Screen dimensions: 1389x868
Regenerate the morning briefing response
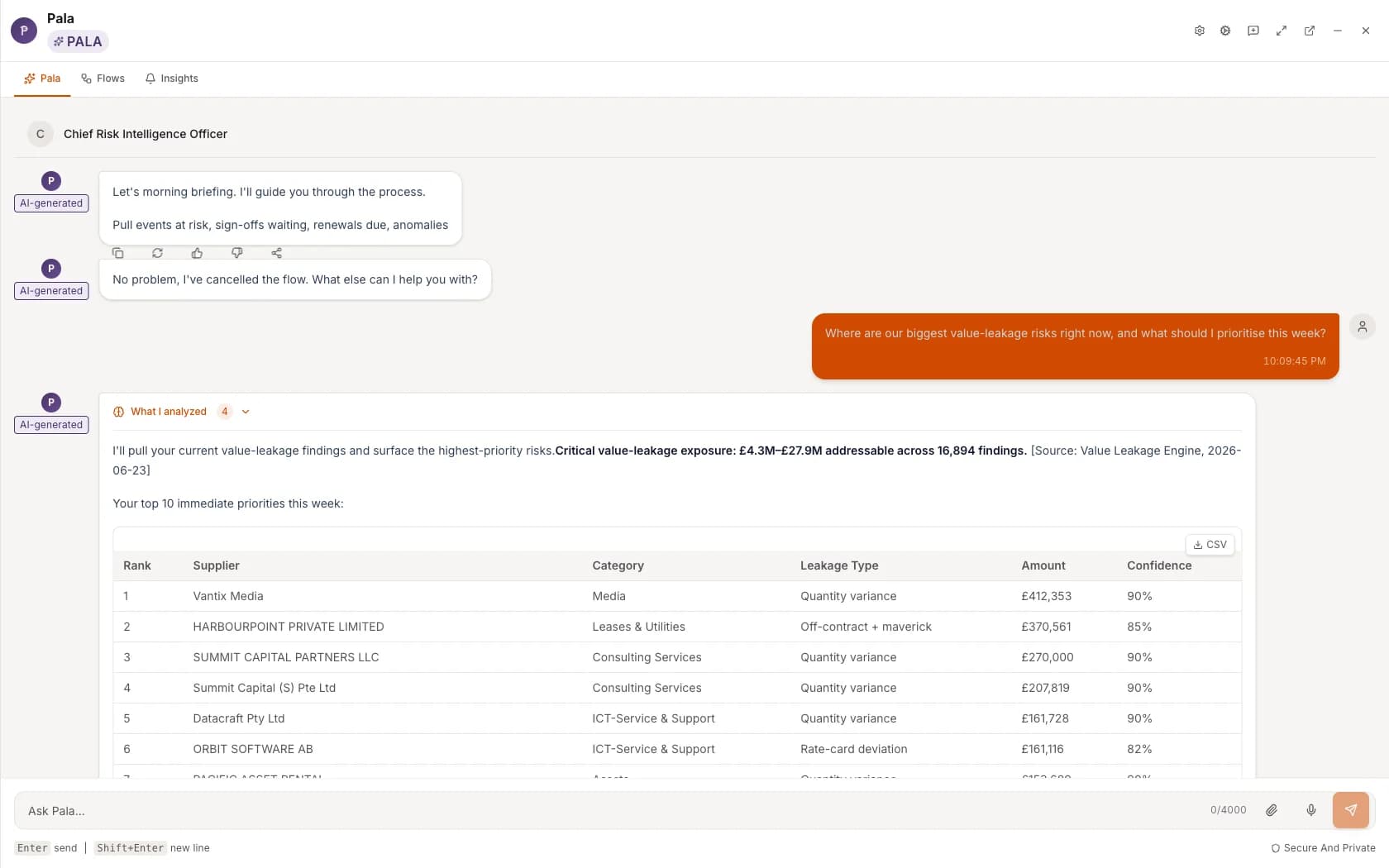[157, 253]
